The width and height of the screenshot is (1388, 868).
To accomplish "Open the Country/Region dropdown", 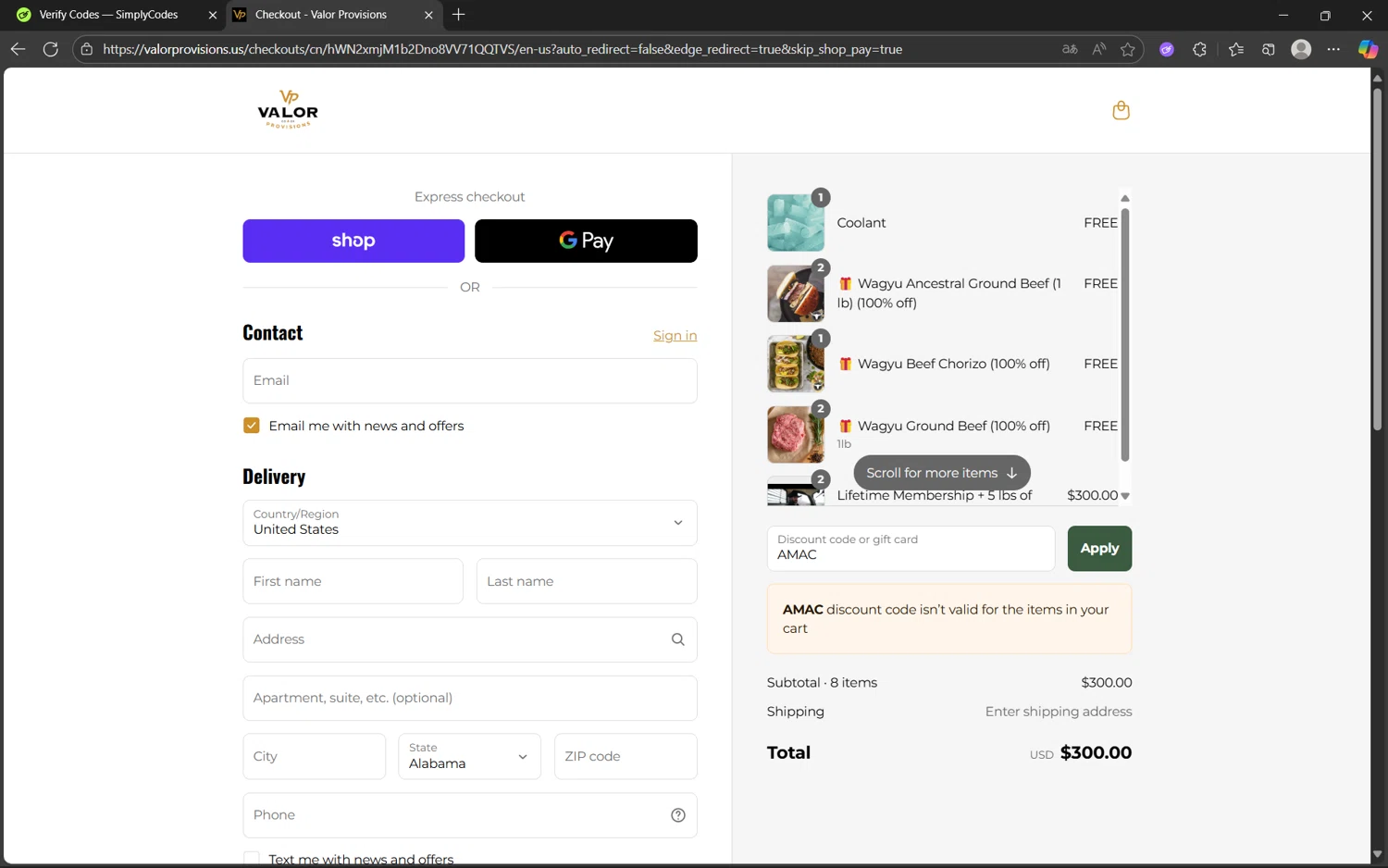I will (469, 523).
